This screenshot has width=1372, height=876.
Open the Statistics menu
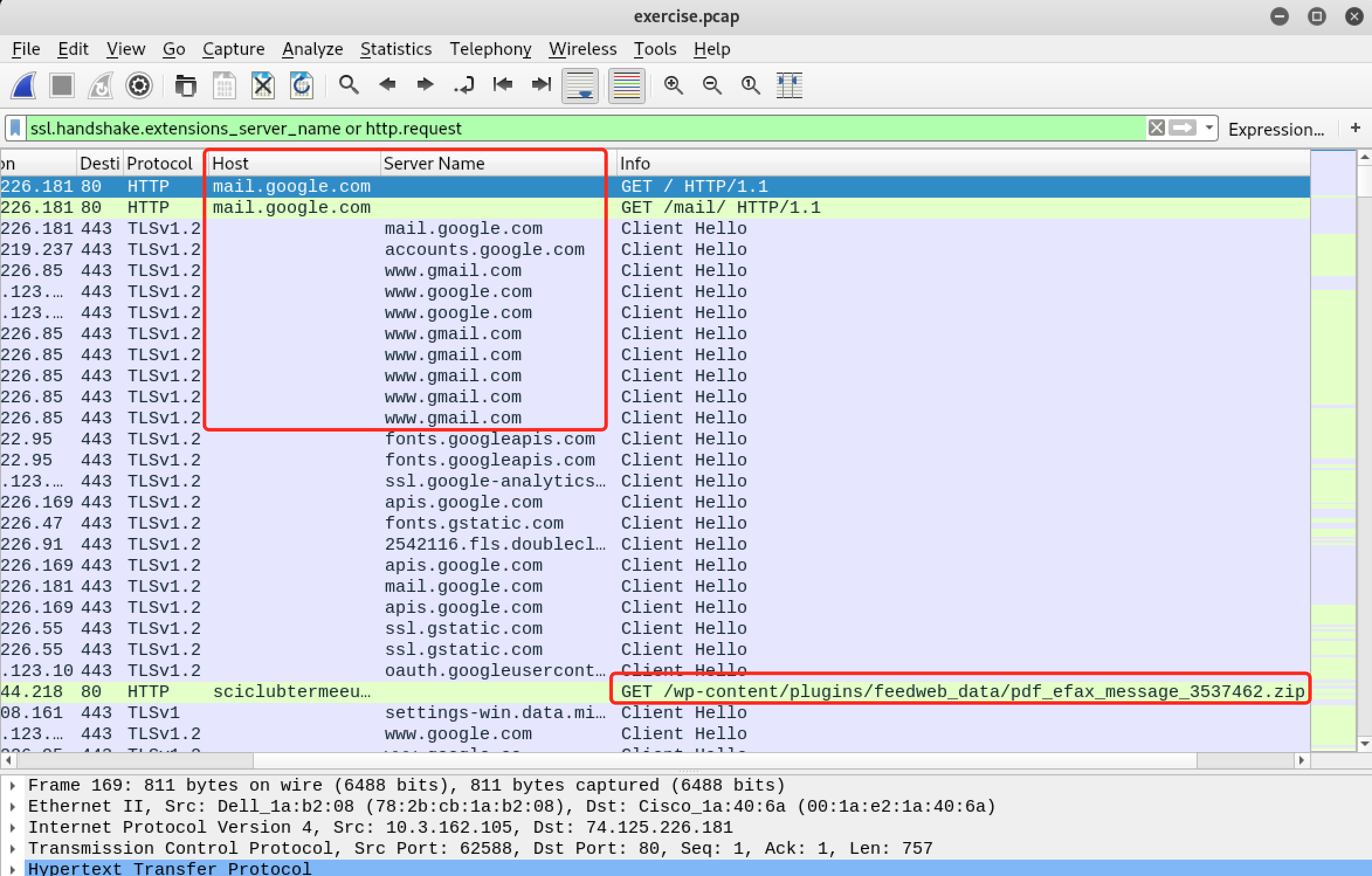396,49
